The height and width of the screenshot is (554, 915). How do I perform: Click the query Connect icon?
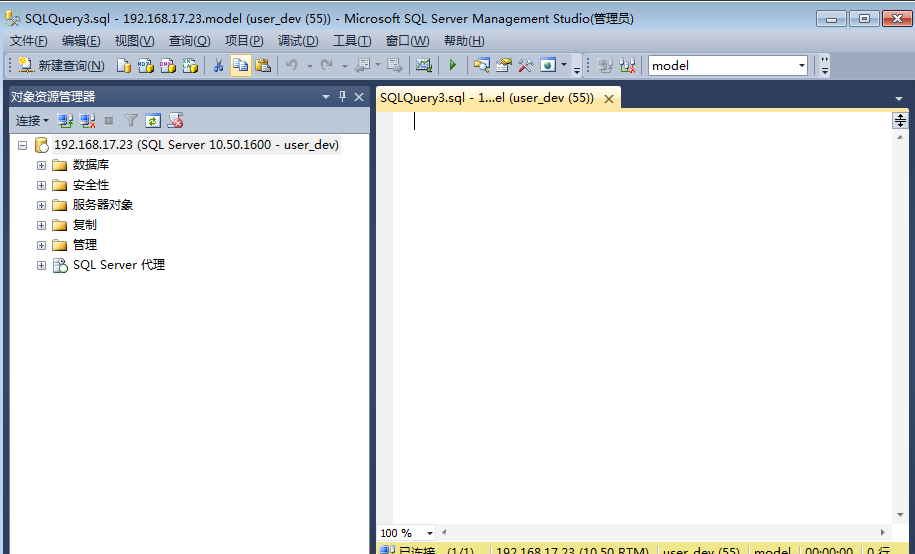coord(605,65)
